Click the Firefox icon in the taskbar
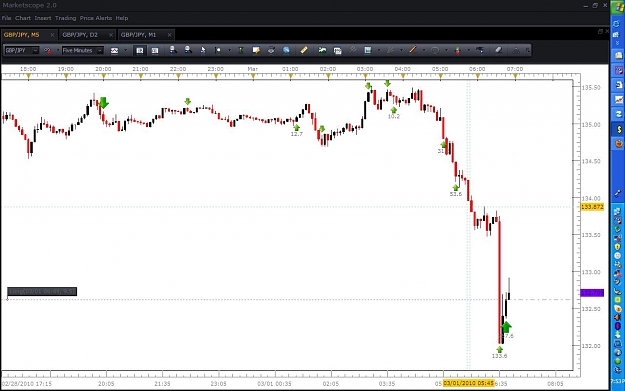The width and height of the screenshot is (625, 391). (x=619, y=143)
